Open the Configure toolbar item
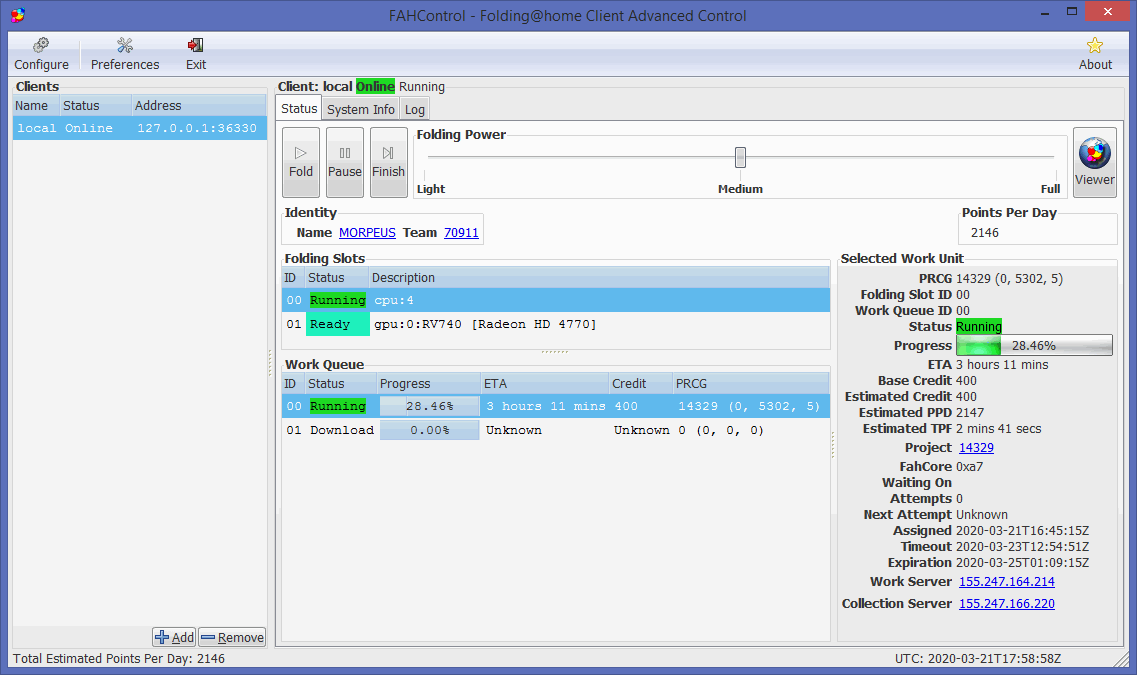Image resolution: width=1137 pixels, height=675 pixels. (x=41, y=54)
